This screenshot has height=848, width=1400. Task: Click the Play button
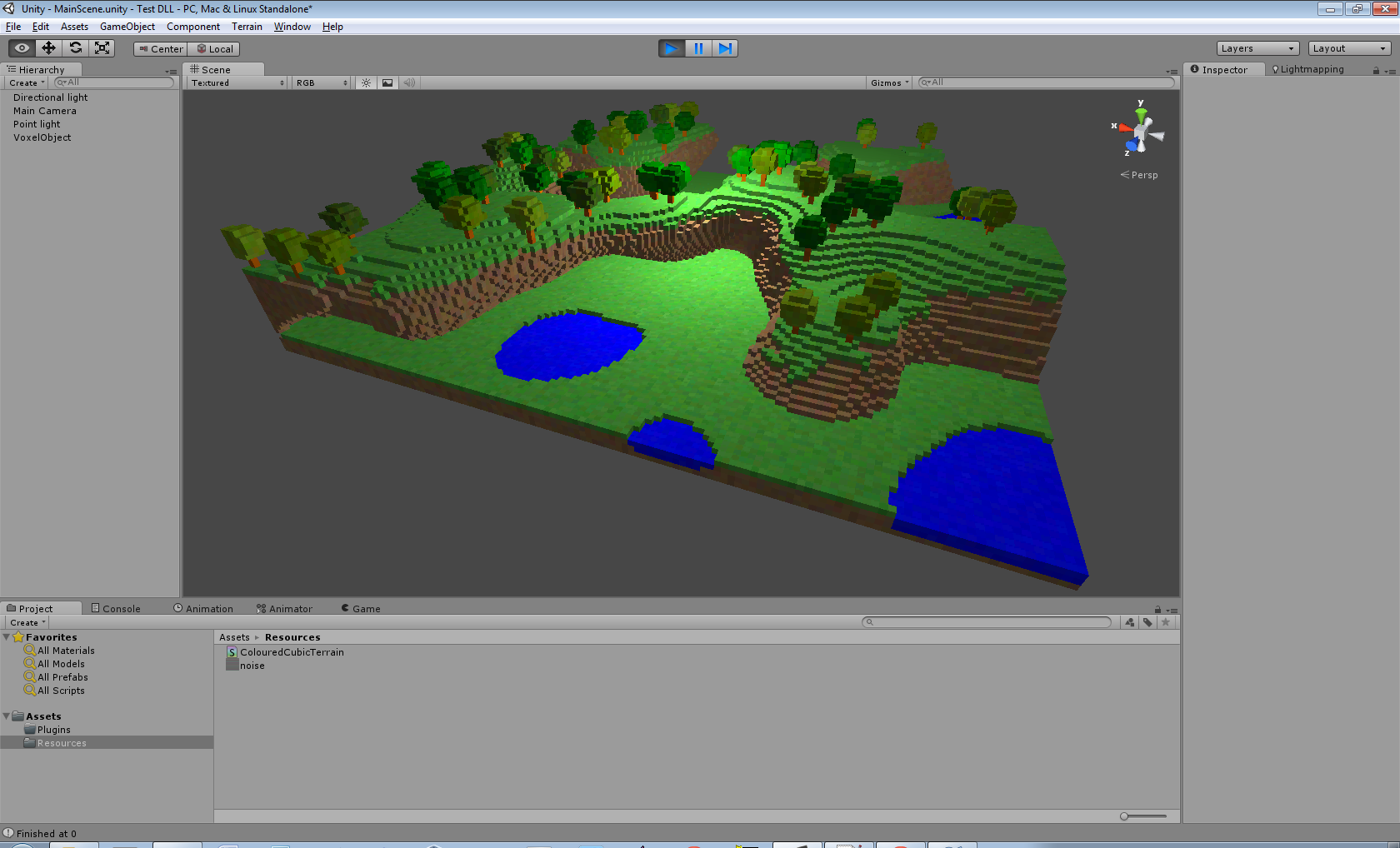tap(672, 48)
